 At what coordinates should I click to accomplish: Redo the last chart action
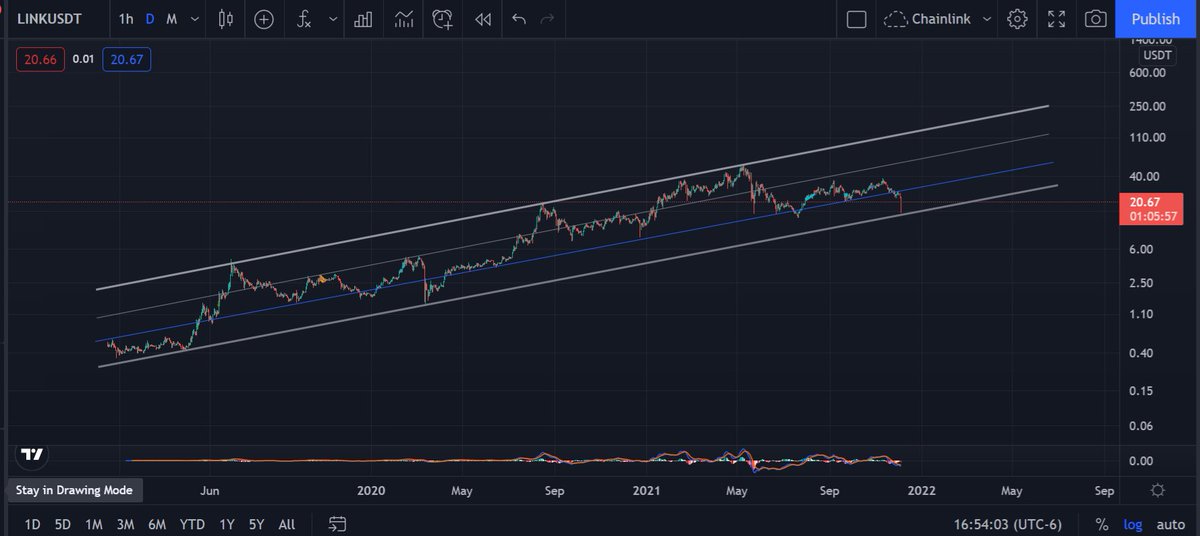[x=547, y=19]
